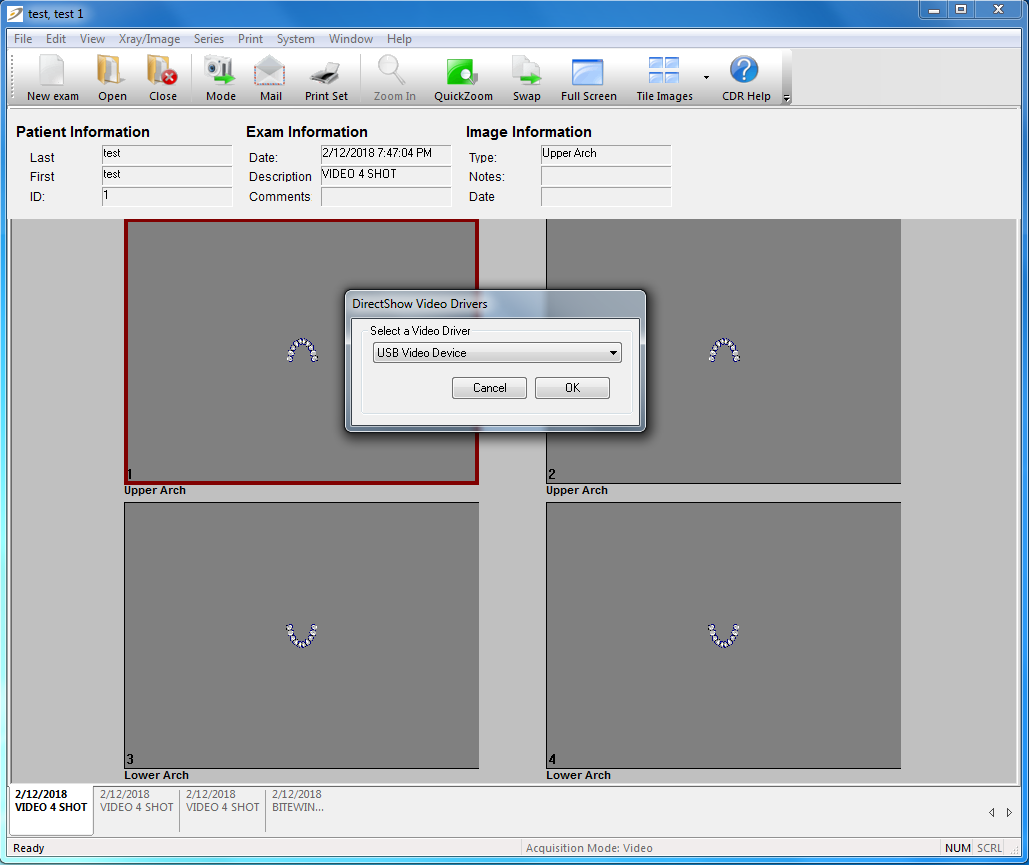Minimize the test, test 1 window
Image resolution: width=1029 pixels, height=865 pixels.
(933, 10)
